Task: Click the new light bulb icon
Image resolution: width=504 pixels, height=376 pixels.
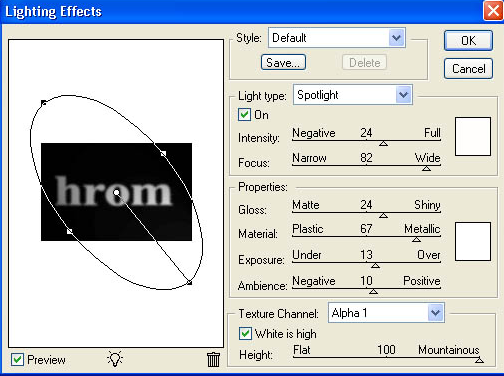Action: [x=115, y=359]
